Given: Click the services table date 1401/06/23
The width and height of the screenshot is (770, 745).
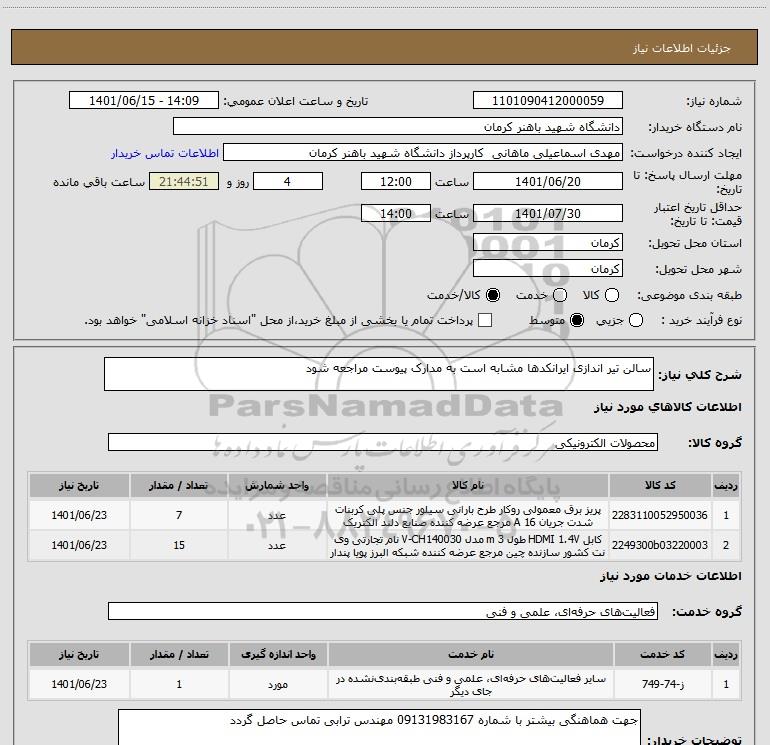Looking at the screenshot, I should pos(79,684).
